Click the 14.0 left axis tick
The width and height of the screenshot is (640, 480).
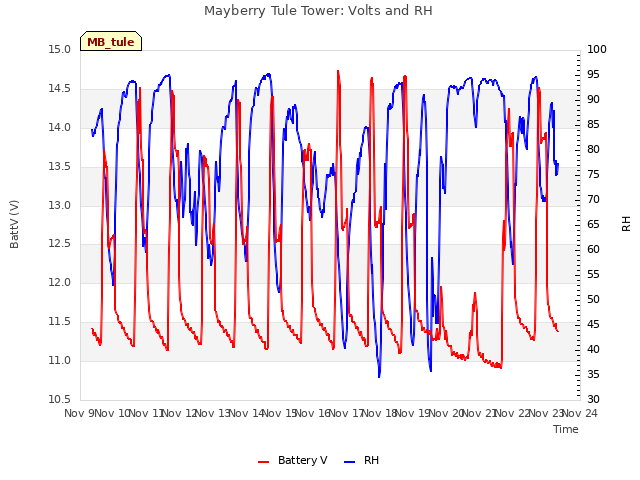[x=60, y=128]
